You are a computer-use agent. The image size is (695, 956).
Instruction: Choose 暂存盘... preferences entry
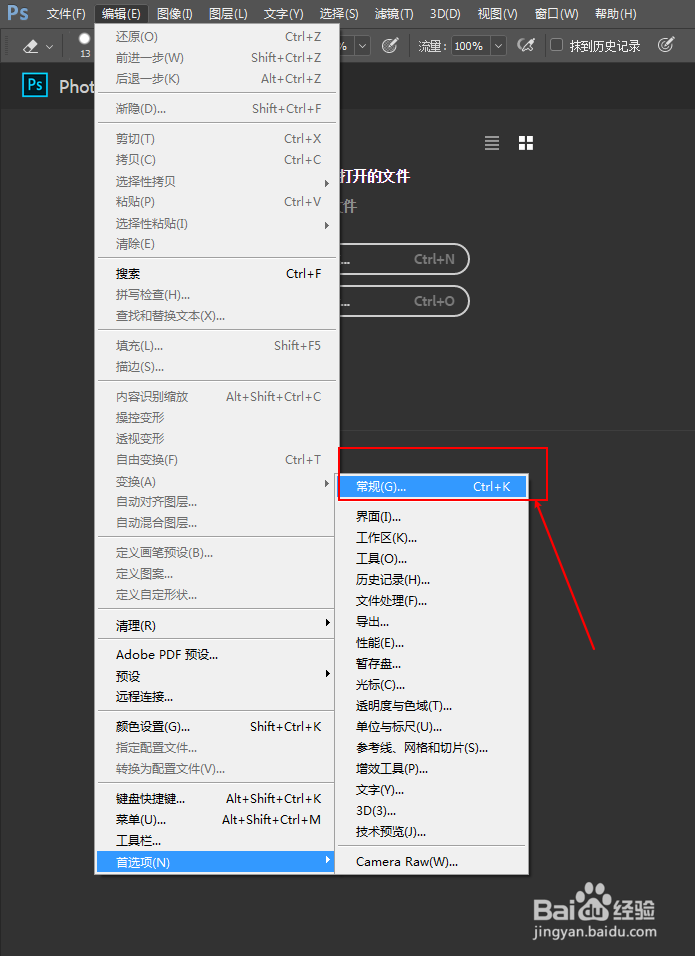[433, 664]
